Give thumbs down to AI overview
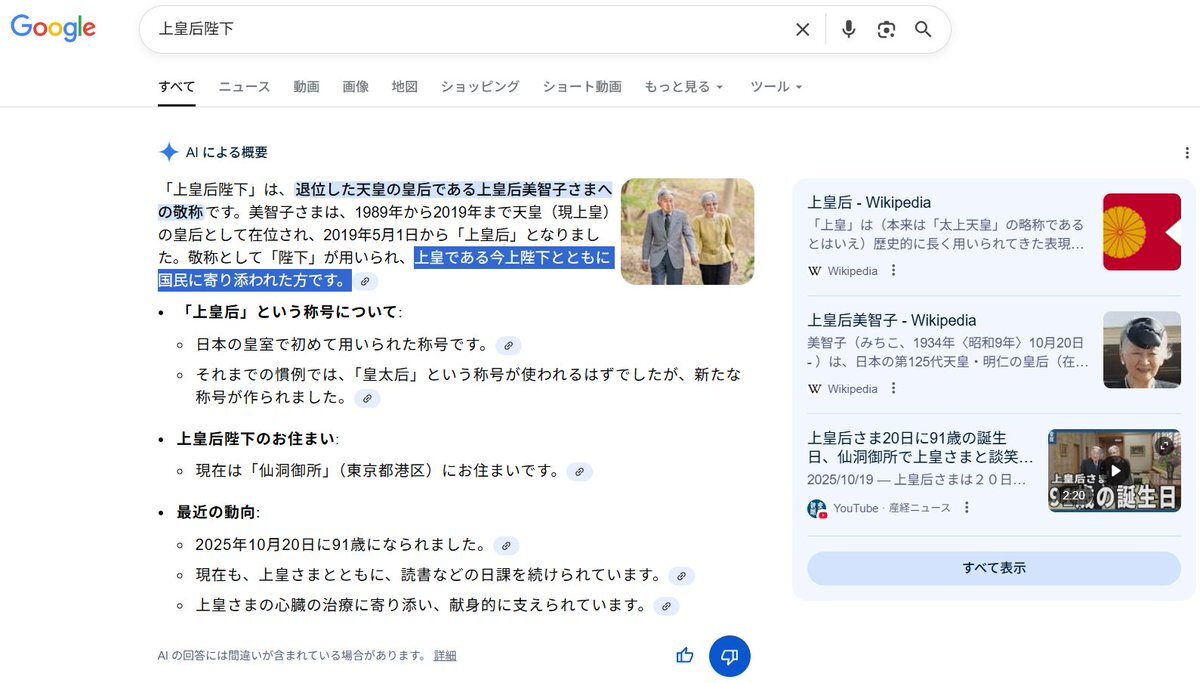1200x683 pixels. [729, 656]
